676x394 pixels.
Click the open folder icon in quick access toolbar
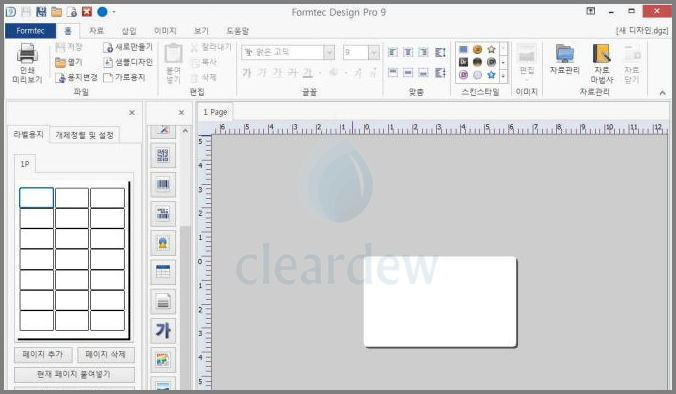[x=56, y=12]
